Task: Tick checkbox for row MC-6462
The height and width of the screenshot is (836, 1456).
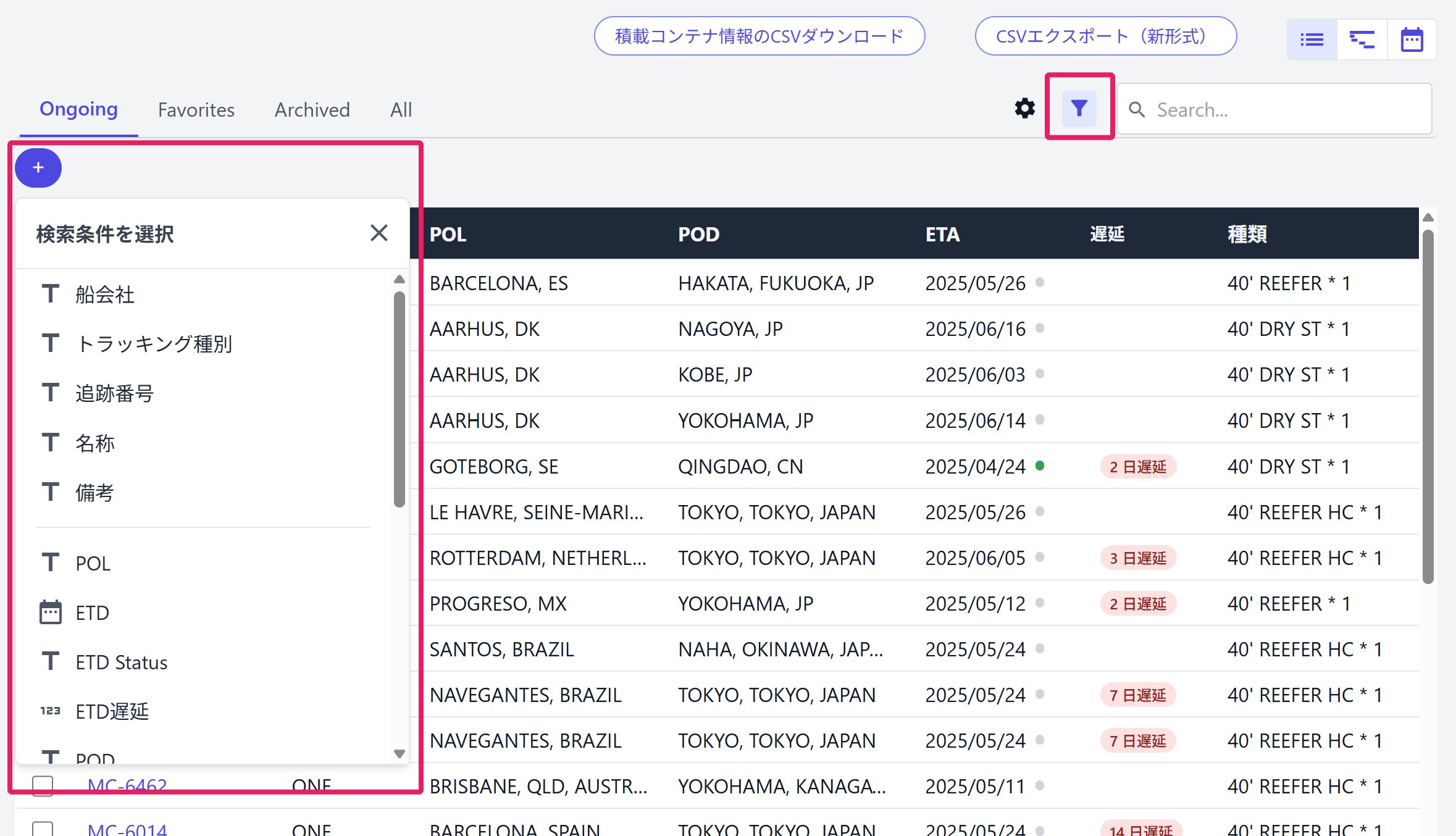Action: pos(43,785)
